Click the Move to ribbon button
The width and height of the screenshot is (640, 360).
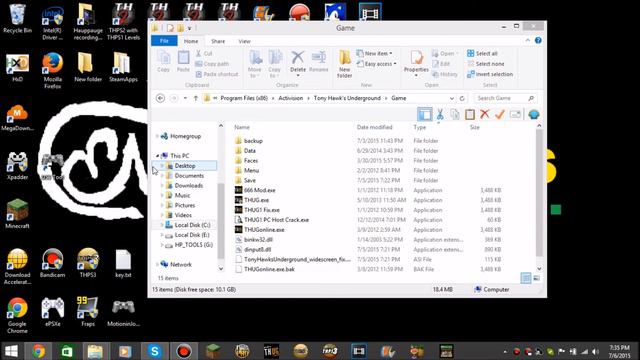pyautogui.click(x=255, y=64)
